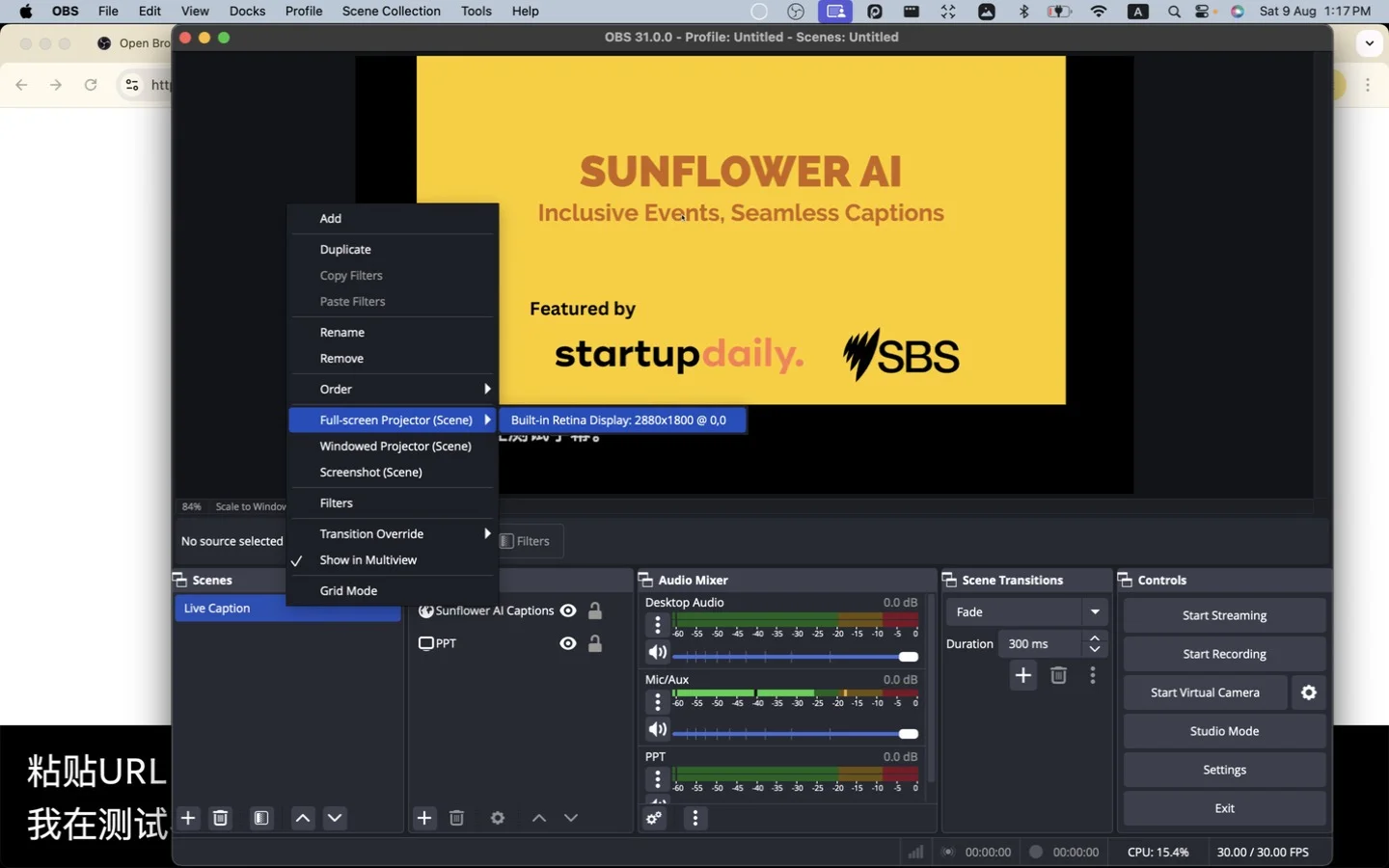
Task: Expand Full-screen Projector (Scene) submenu
Action: click(x=393, y=420)
